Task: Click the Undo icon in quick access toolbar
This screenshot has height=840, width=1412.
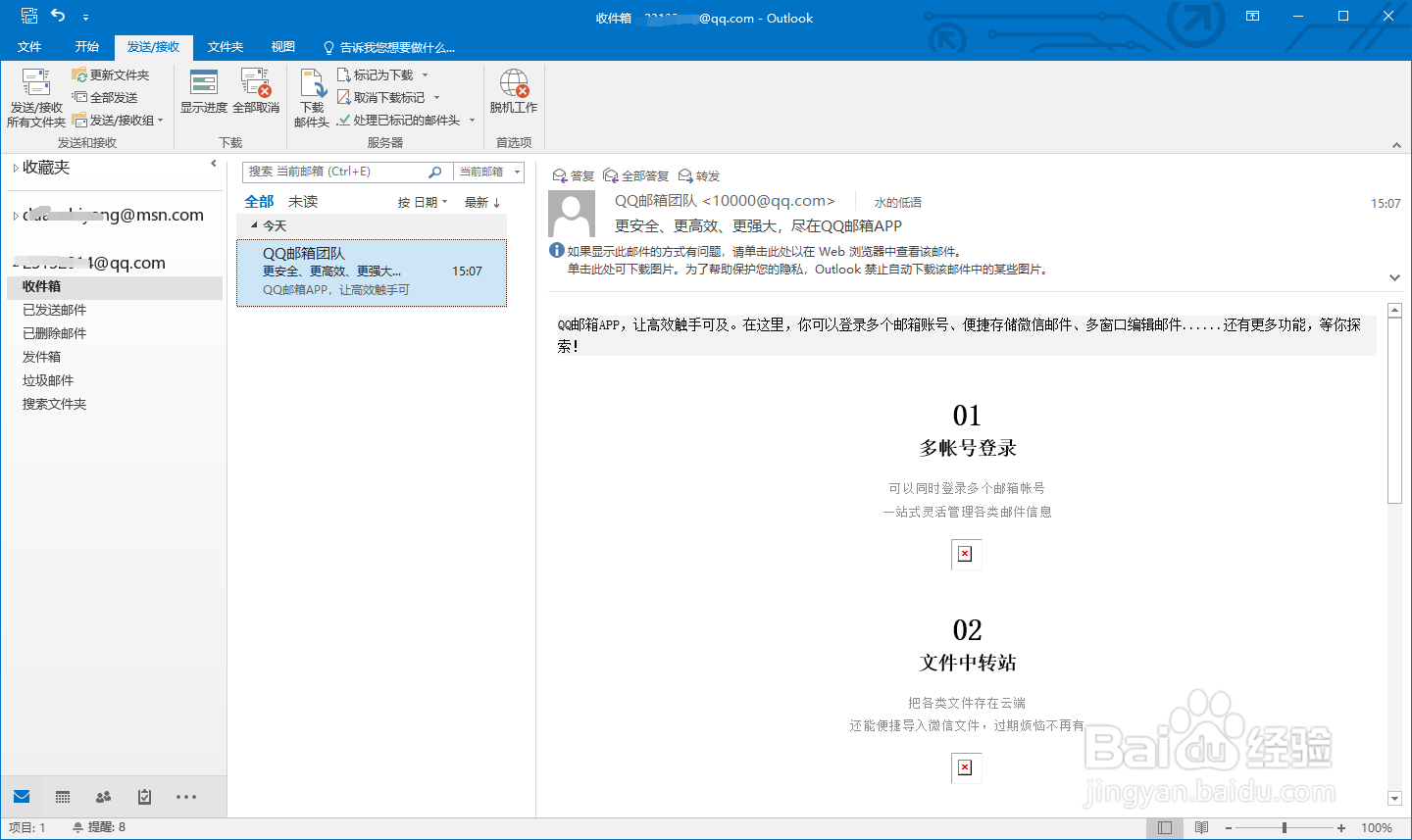Action: click(58, 16)
